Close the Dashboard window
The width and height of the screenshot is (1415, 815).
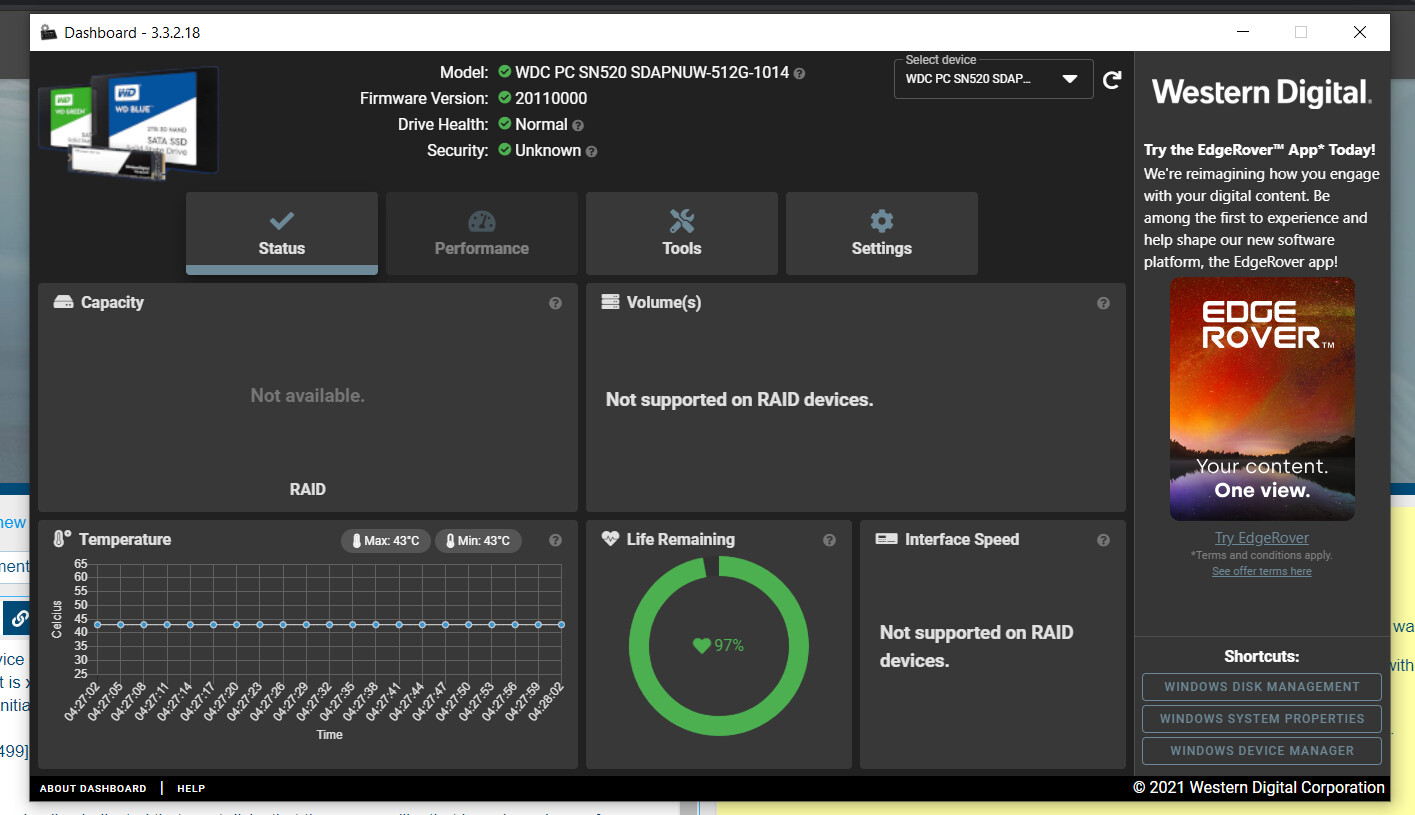coord(1360,32)
